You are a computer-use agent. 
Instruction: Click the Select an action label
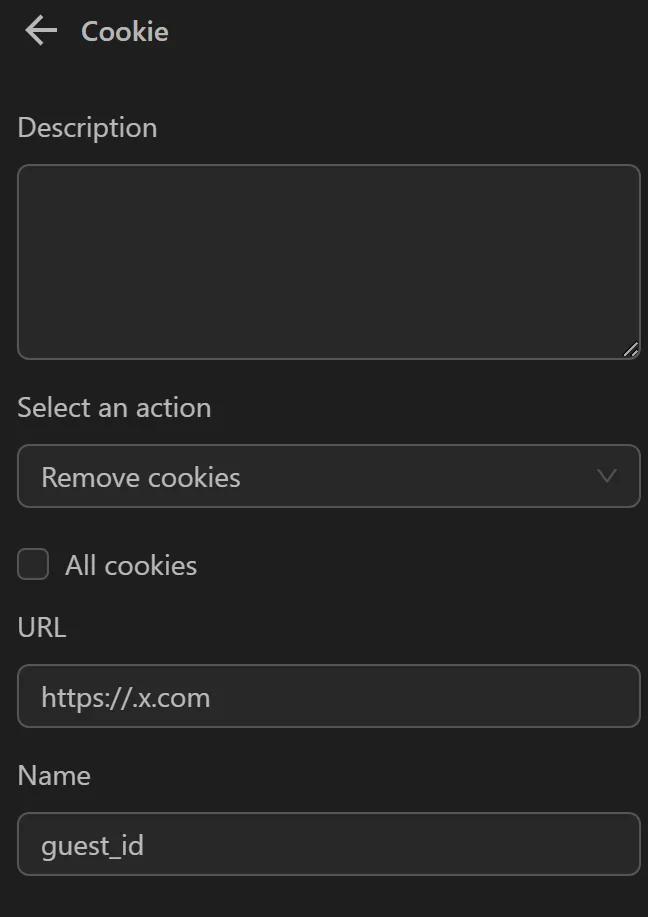113,407
